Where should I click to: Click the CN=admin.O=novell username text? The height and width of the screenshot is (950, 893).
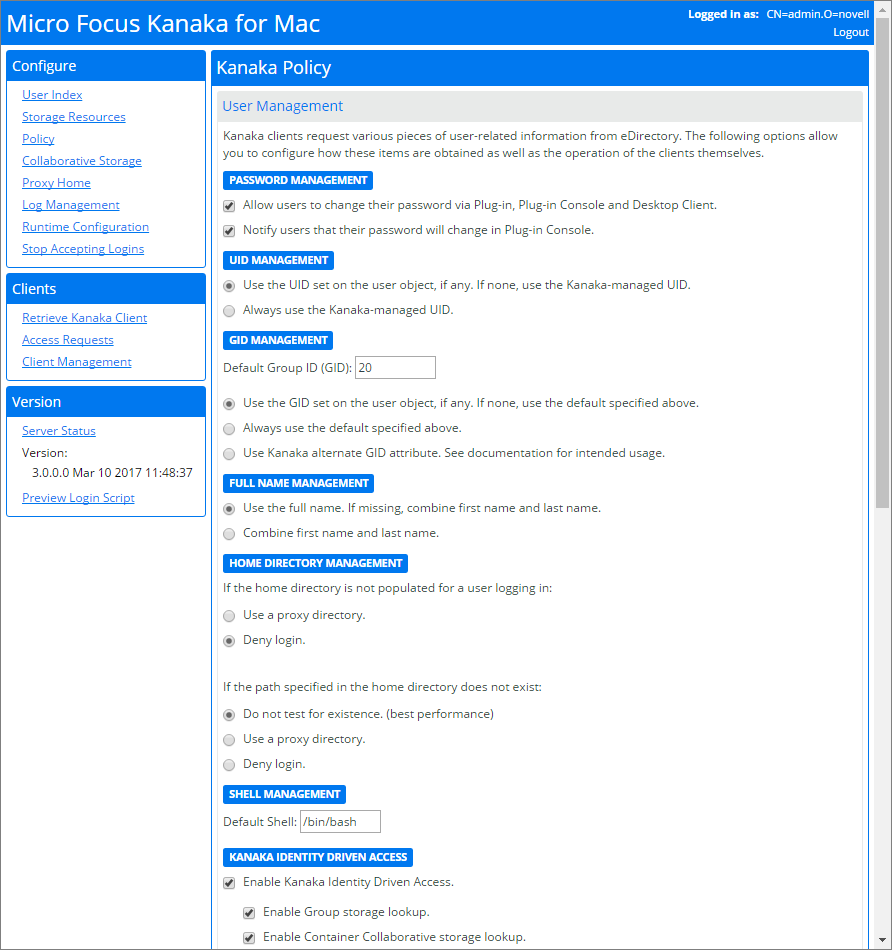click(817, 14)
